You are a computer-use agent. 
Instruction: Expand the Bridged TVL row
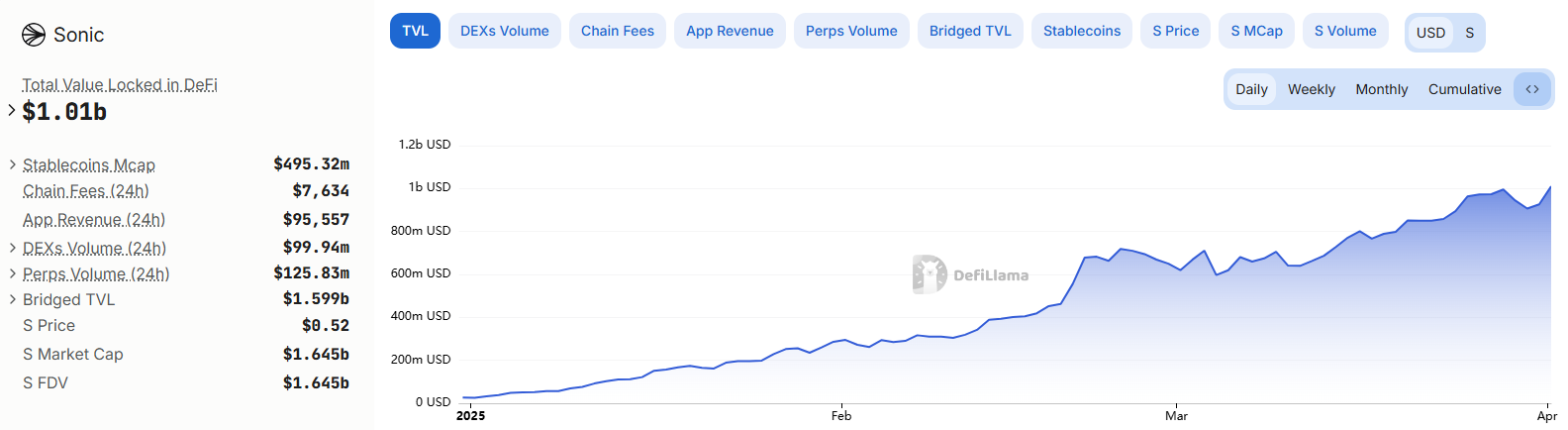click(12, 299)
